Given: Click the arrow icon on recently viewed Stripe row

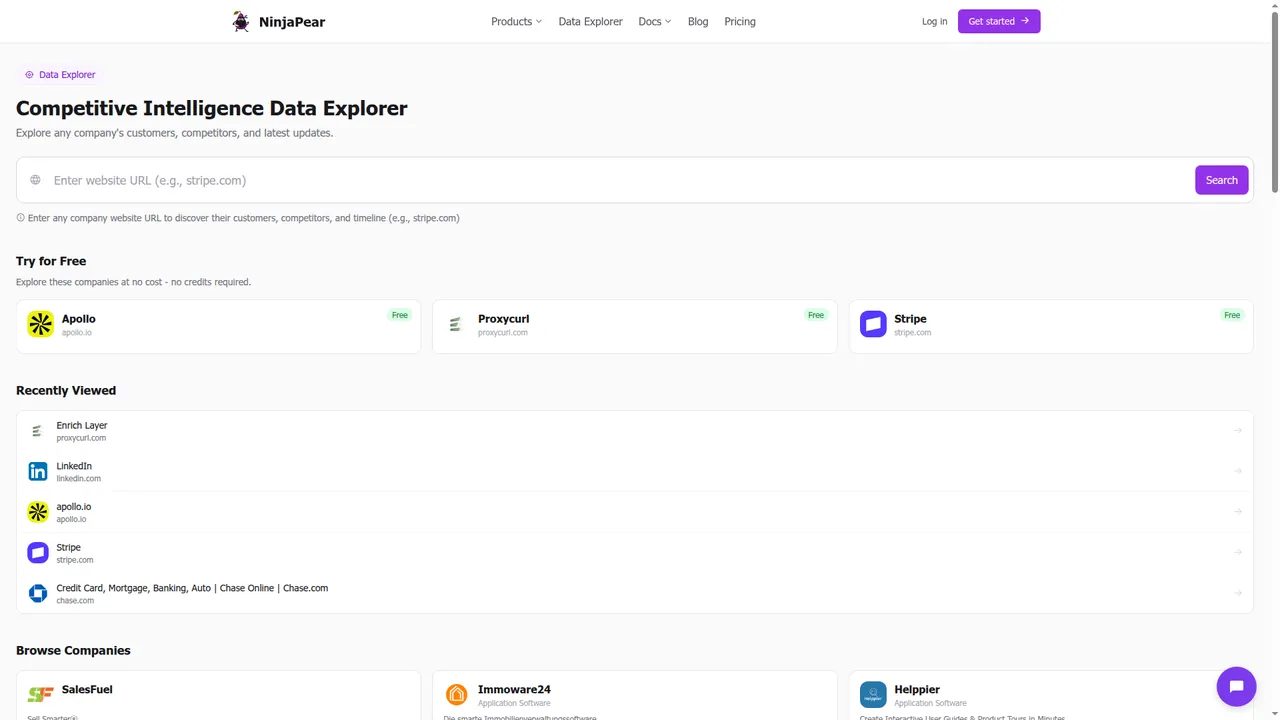Looking at the screenshot, I should (1238, 552).
